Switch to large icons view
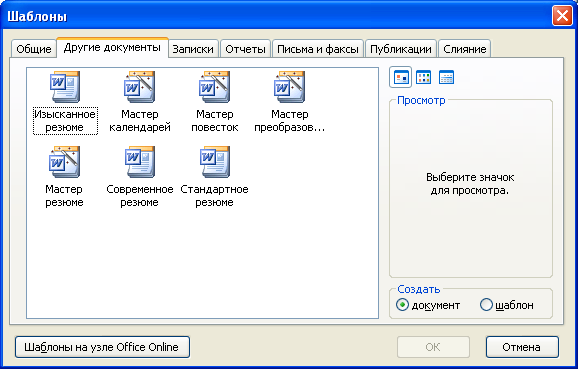This screenshot has width=578, height=369. 401,77
